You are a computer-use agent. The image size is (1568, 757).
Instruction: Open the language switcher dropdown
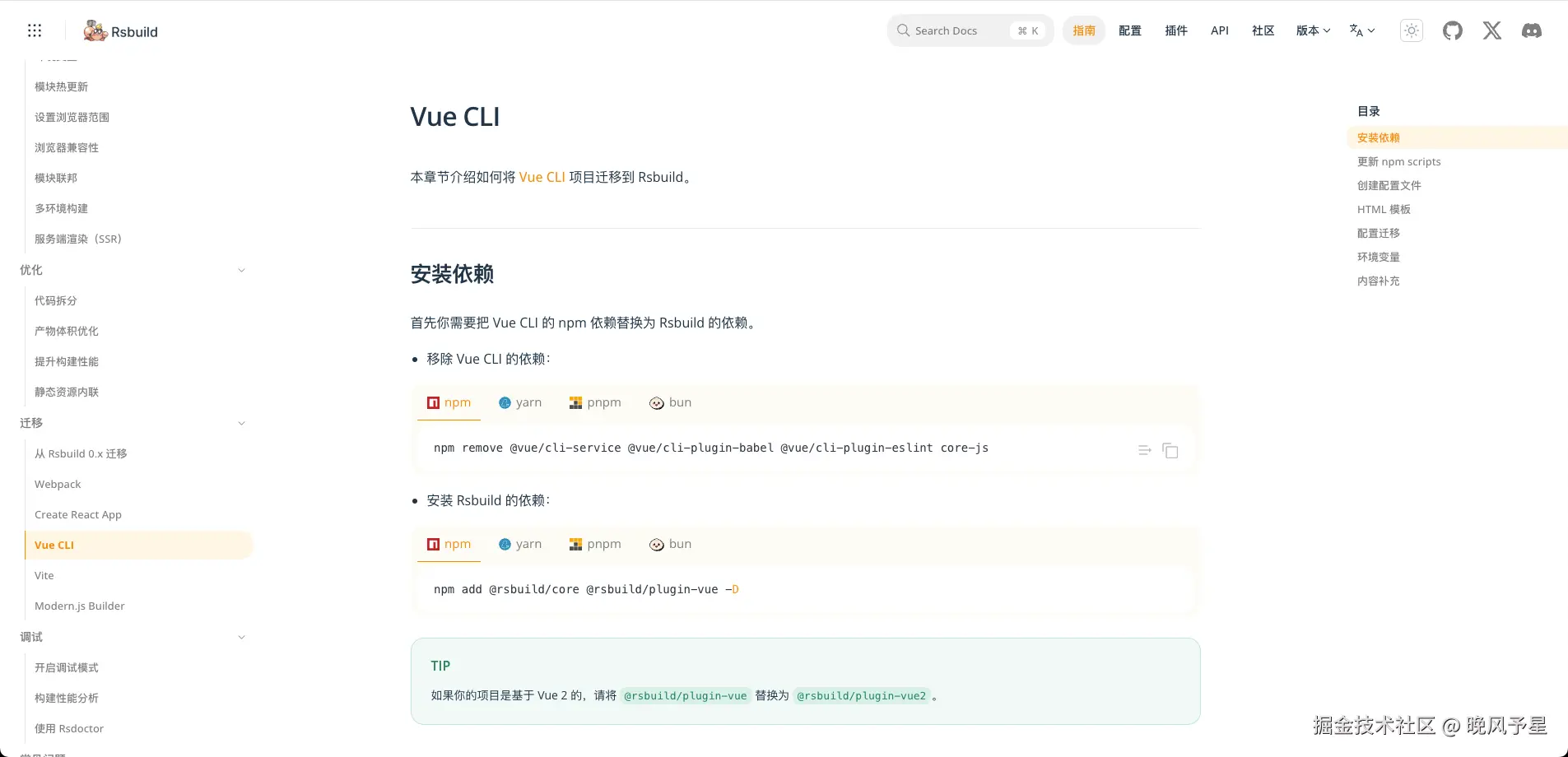pyautogui.click(x=1362, y=30)
